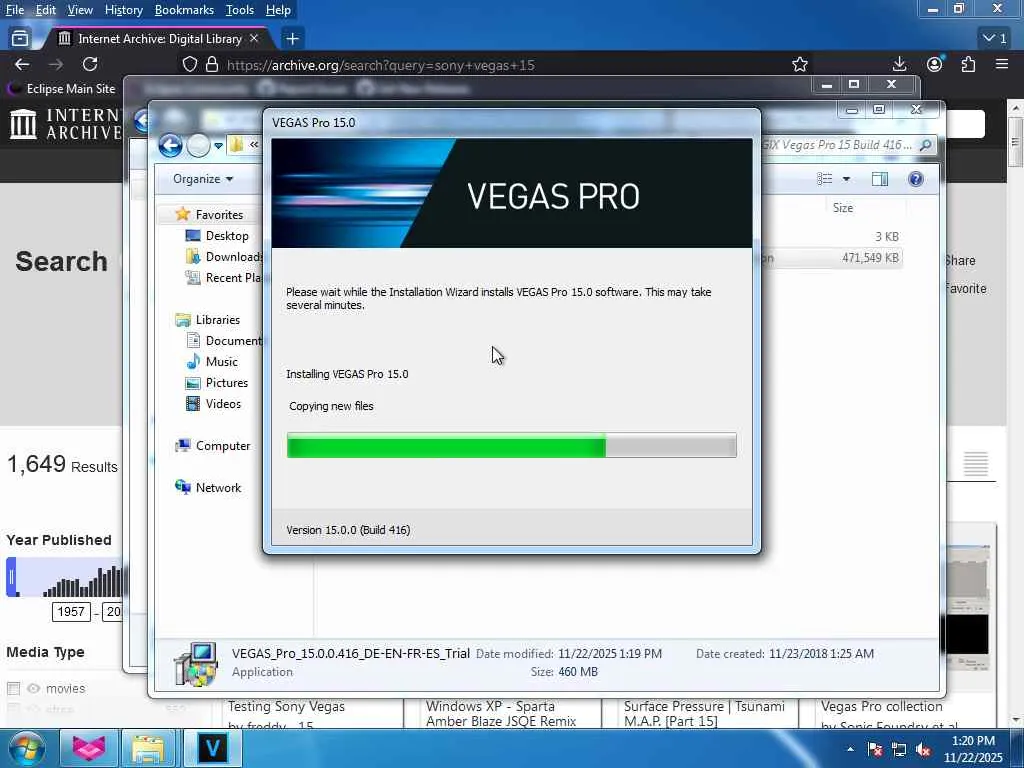Click the muted volume tray icon
Screen dimensions: 1024x768
coord(923,749)
